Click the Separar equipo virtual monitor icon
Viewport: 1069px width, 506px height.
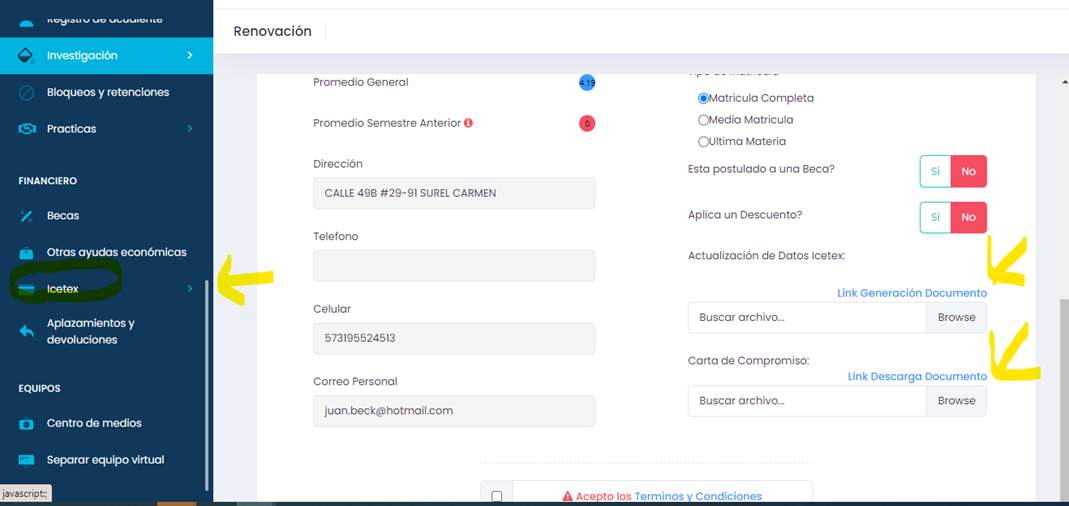tap(27, 460)
